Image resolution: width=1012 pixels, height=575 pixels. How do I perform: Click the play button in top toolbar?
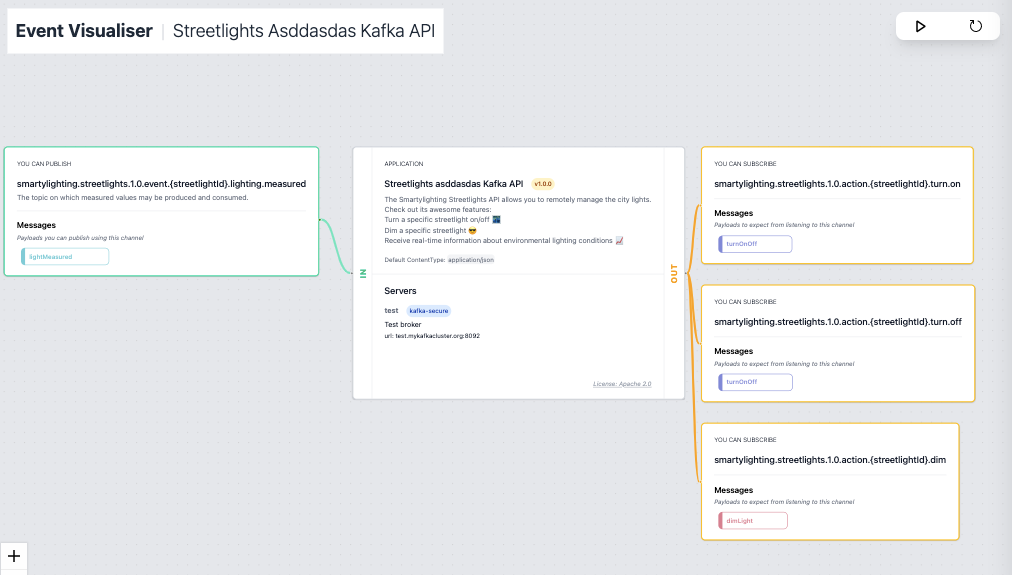click(921, 26)
